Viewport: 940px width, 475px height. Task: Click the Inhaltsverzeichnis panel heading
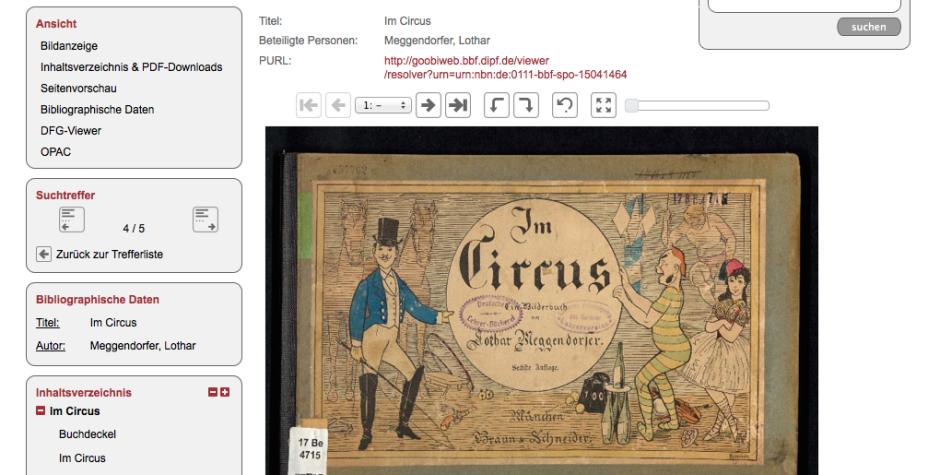[83, 393]
